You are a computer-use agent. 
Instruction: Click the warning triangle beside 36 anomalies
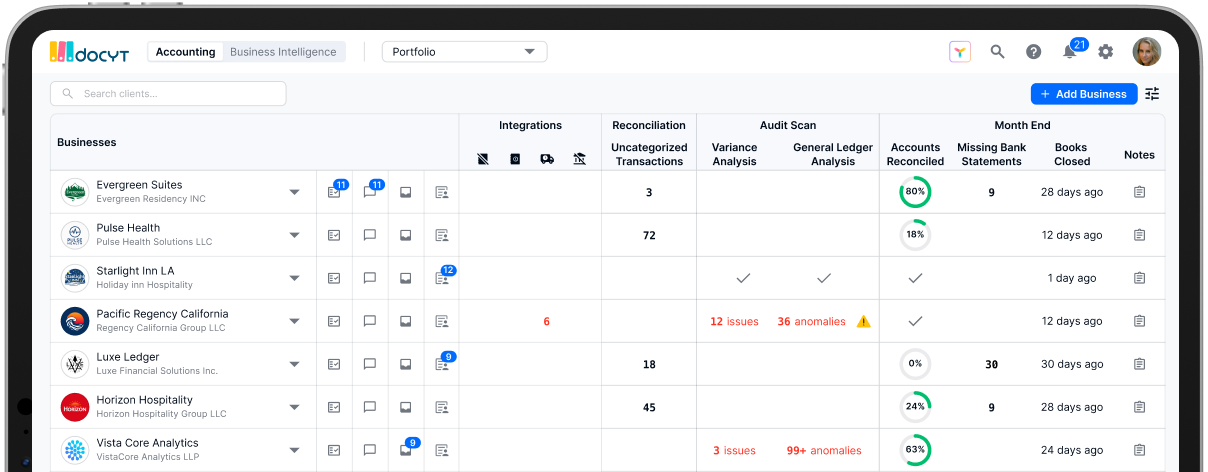(863, 321)
